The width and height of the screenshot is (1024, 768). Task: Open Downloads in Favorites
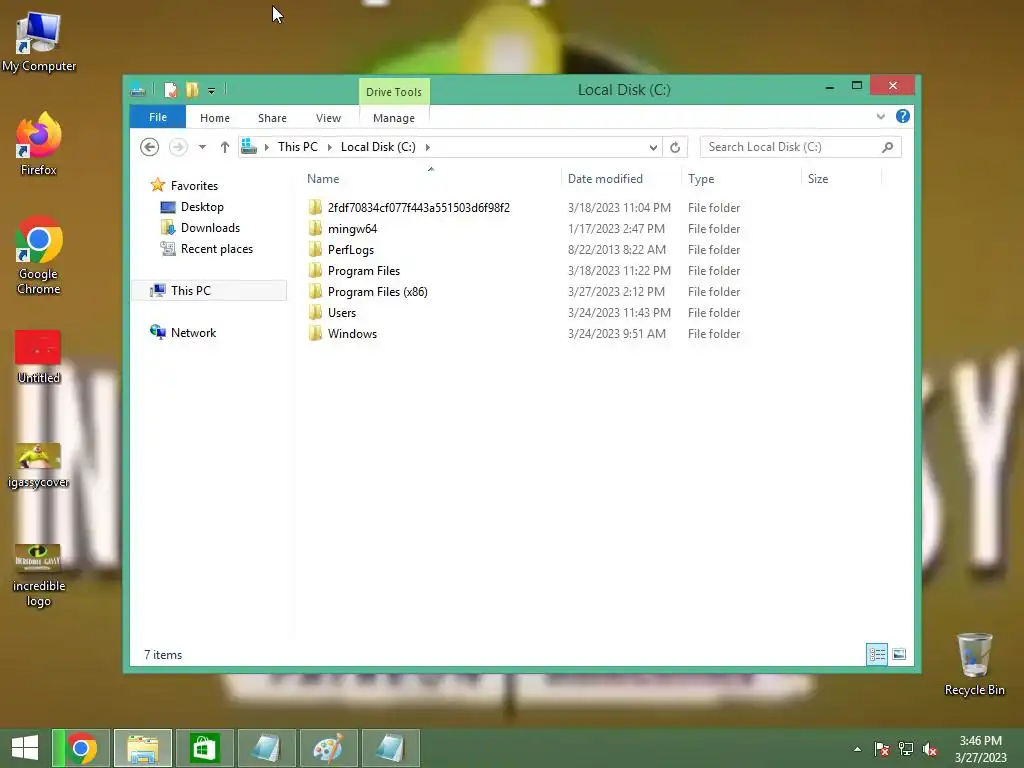coord(200,228)
